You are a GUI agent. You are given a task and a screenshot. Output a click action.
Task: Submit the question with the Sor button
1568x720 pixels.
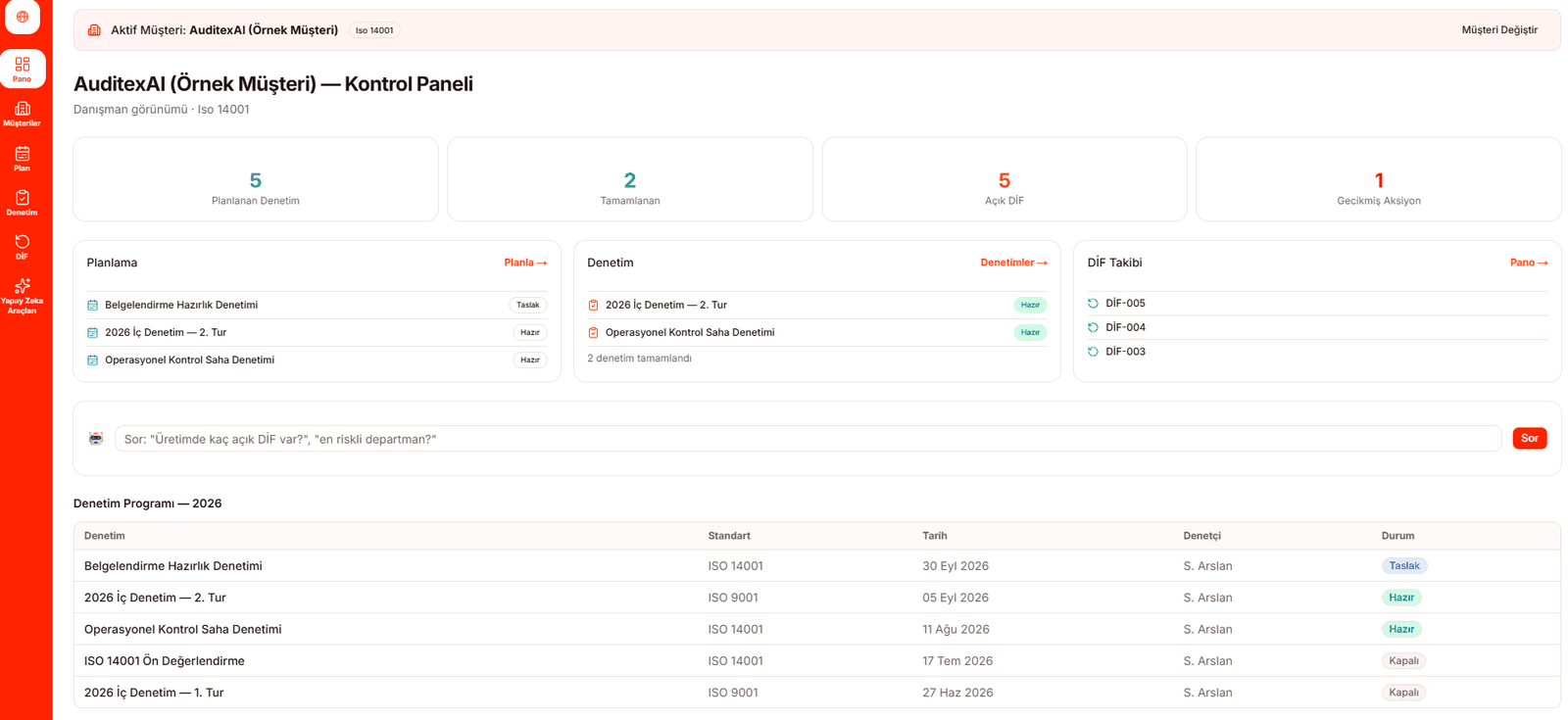[1530, 438]
